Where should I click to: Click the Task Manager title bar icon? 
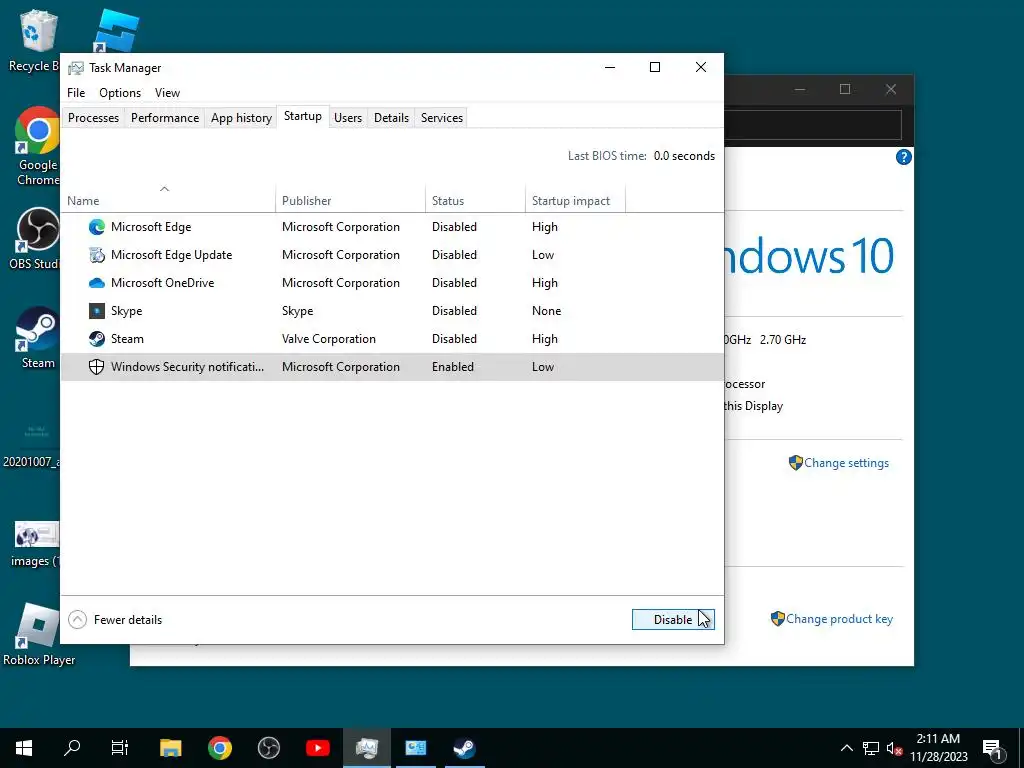click(76, 68)
